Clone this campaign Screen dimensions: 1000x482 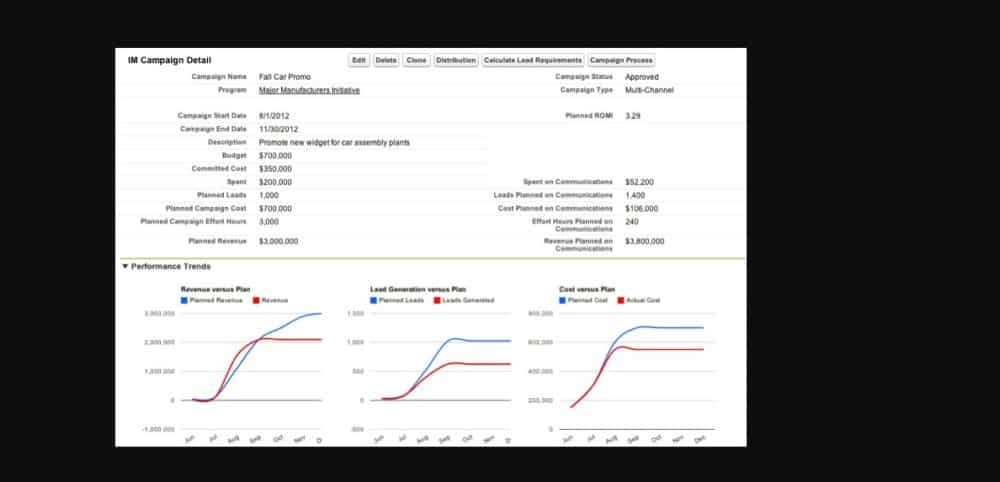pyautogui.click(x=417, y=60)
